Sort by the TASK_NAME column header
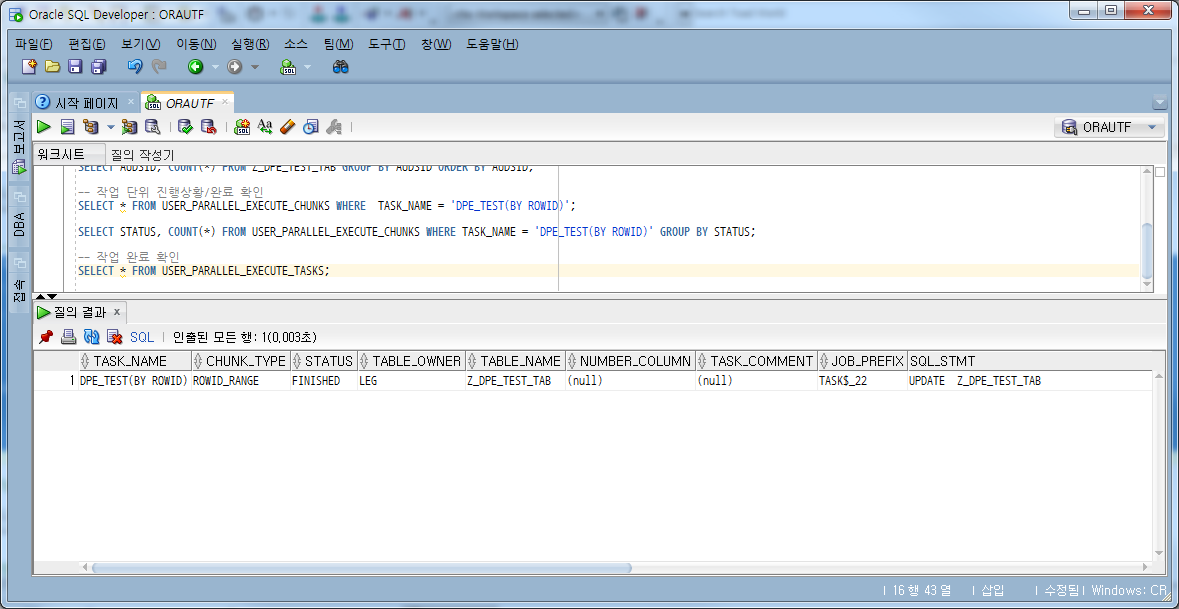Image resolution: width=1179 pixels, height=609 pixels. [135, 361]
